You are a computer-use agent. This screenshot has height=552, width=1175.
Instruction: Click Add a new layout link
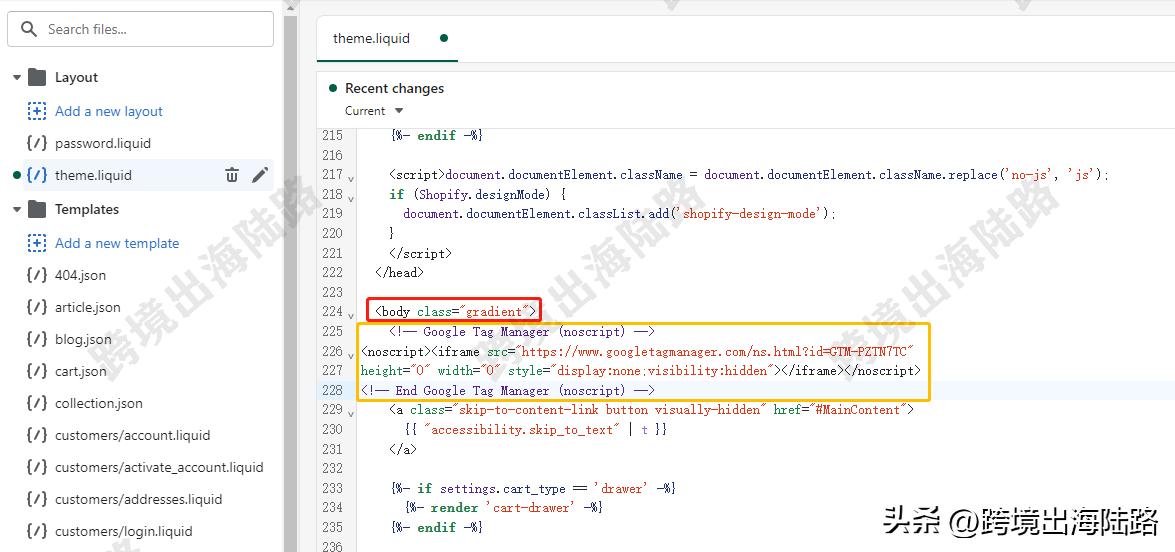(109, 111)
